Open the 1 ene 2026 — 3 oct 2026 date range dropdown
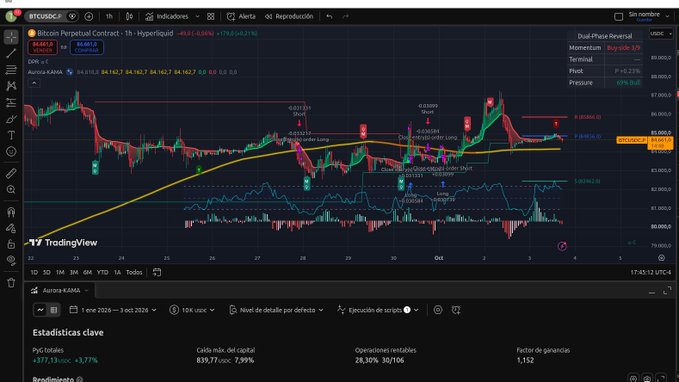The height and width of the screenshot is (382, 679). (113, 310)
